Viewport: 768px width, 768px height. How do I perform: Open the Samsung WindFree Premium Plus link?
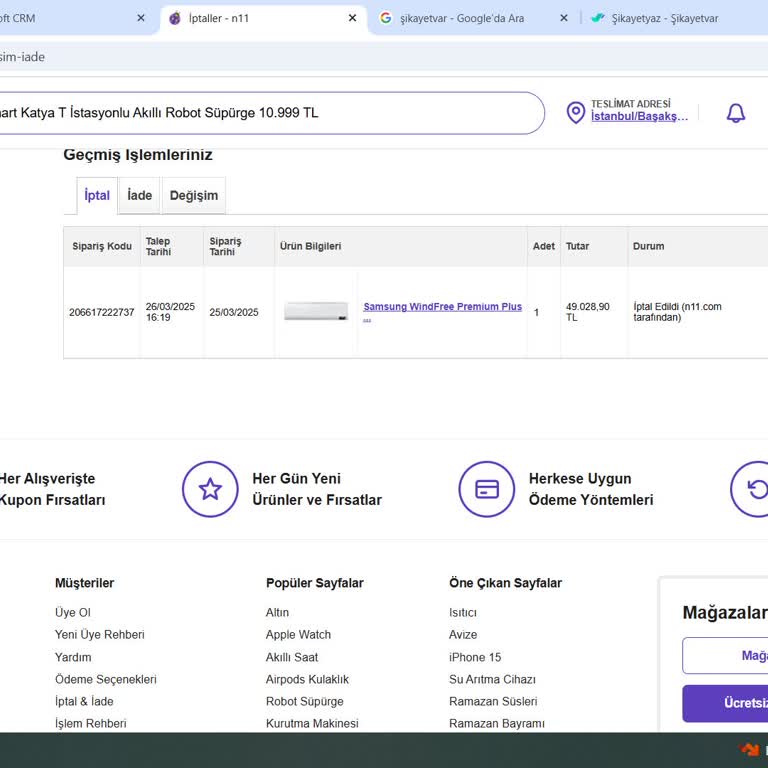pyautogui.click(x=442, y=307)
